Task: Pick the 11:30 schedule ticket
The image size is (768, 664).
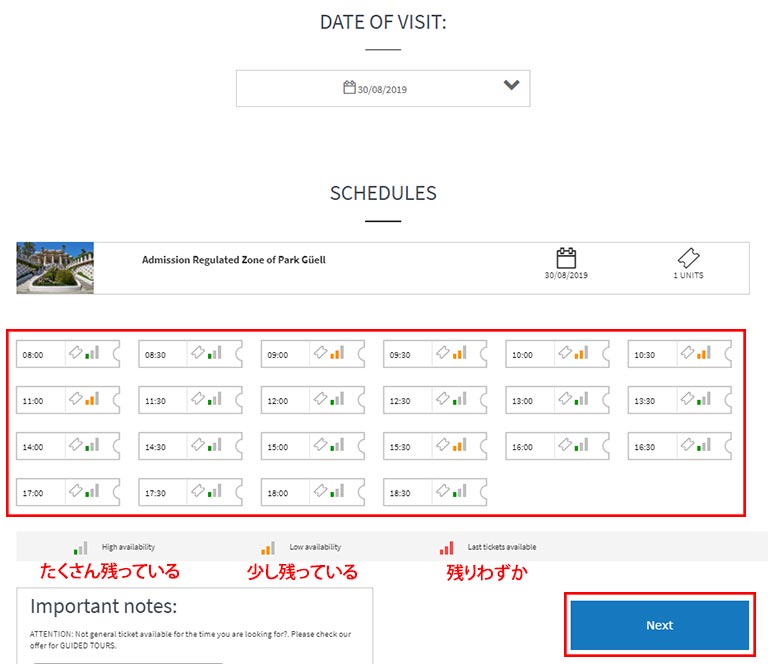Action: [191, 400]
